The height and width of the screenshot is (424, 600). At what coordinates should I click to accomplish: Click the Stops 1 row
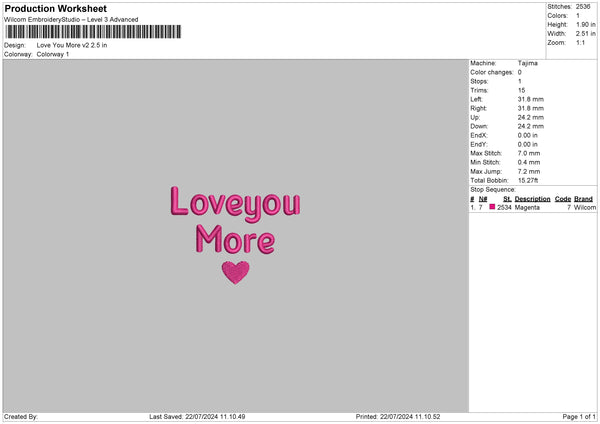click(496, 82)
